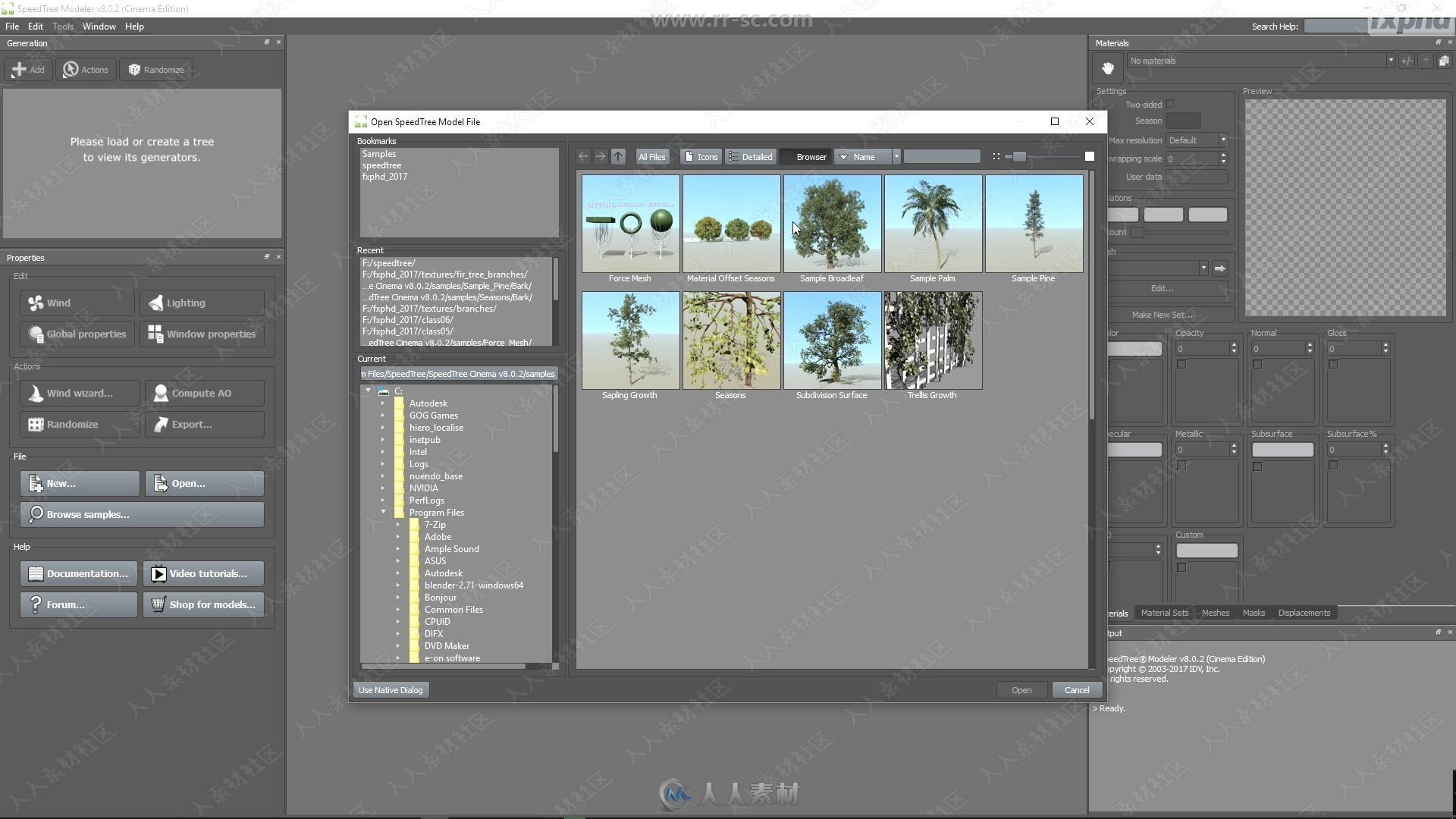Viewport: 1456px width, 819px height.
Task: Click the Actions generation button
Action: [86, 70]
